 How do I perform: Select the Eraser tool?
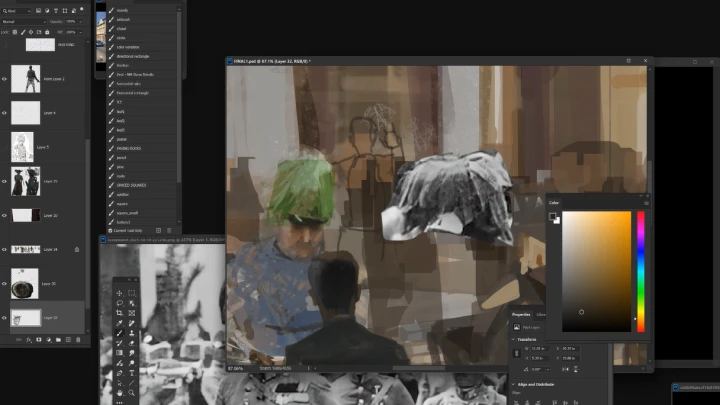132,343
